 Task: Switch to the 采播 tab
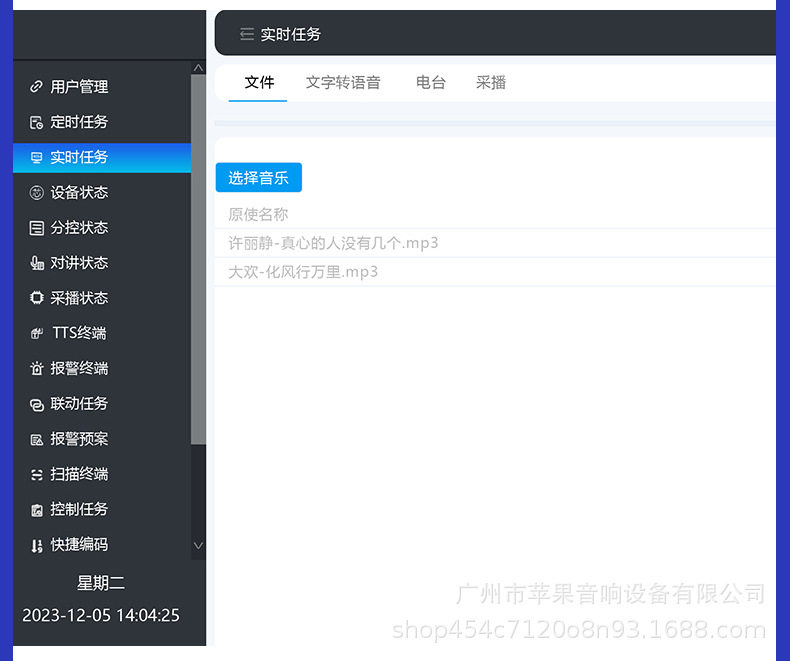pyautogui.click(x=491, y=83)
